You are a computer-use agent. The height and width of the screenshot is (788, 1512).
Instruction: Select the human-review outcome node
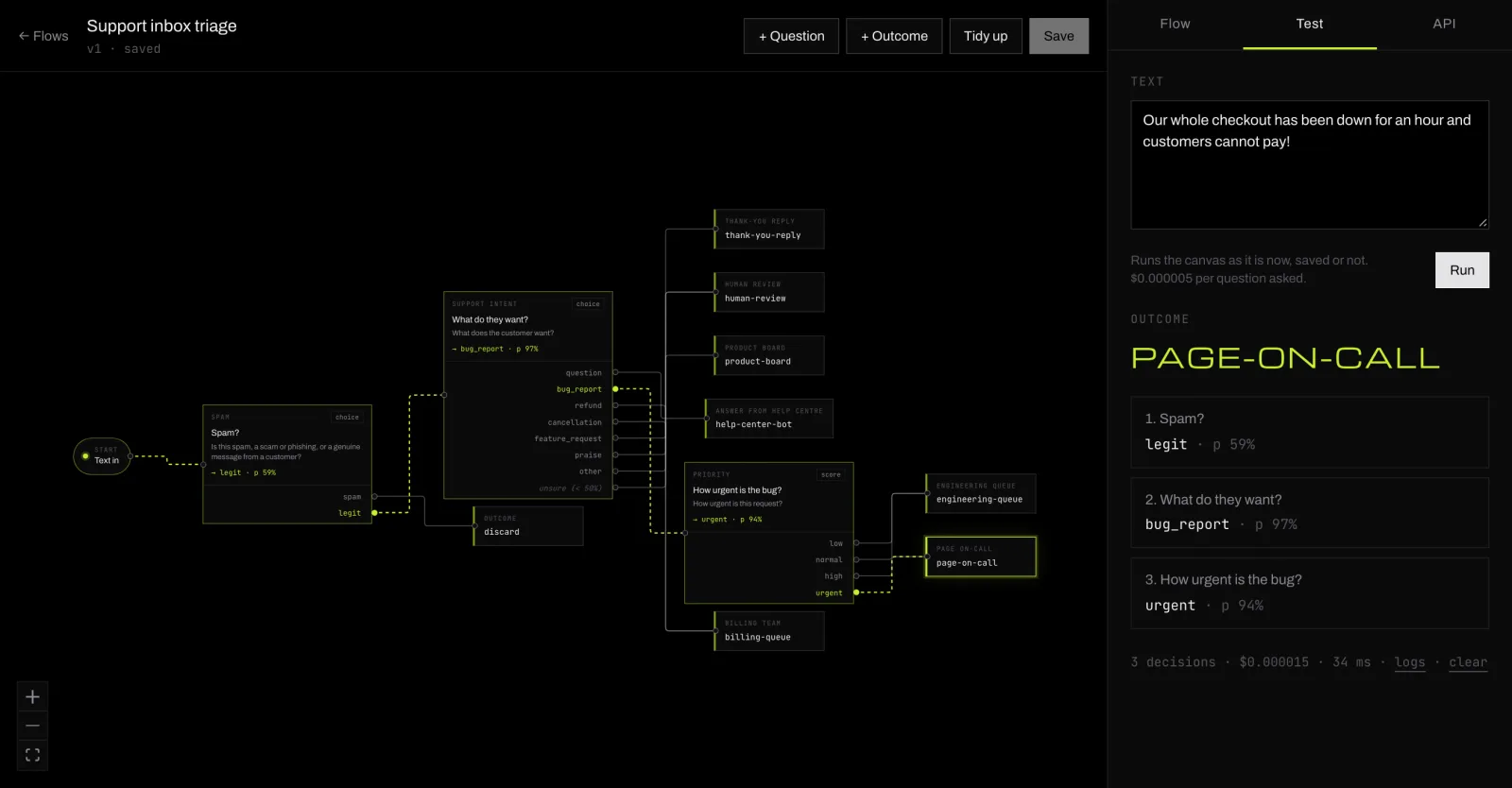tap(769, 292)
